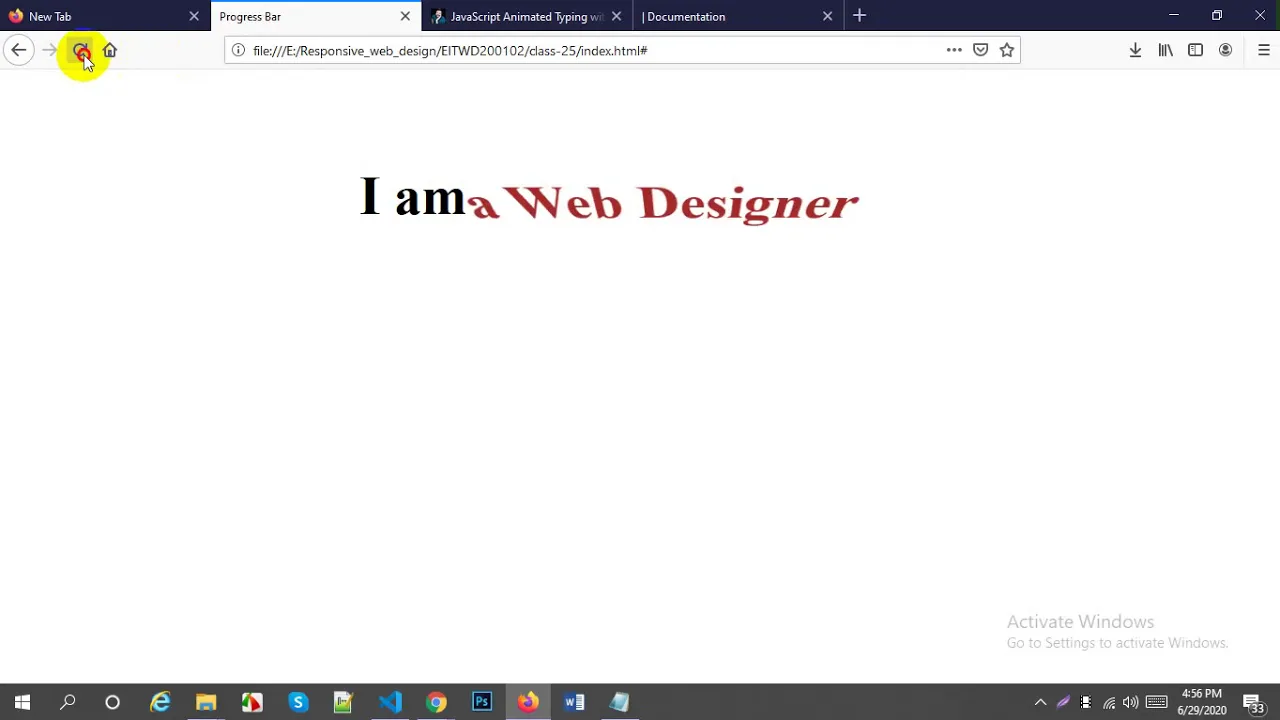The height and width of the screenshot is (720, 1280).
Task: Open Cortana circle on taskbar
Action: (x=113, y=702)
